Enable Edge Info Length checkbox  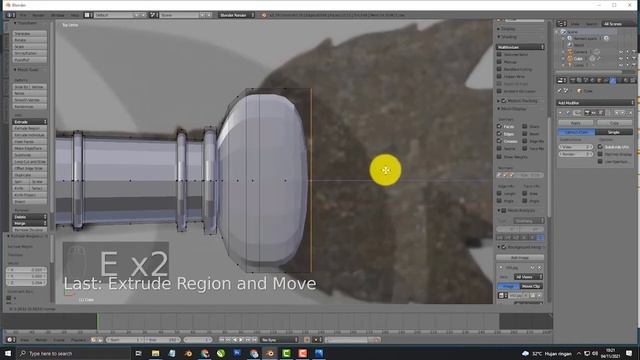point(499,193)
